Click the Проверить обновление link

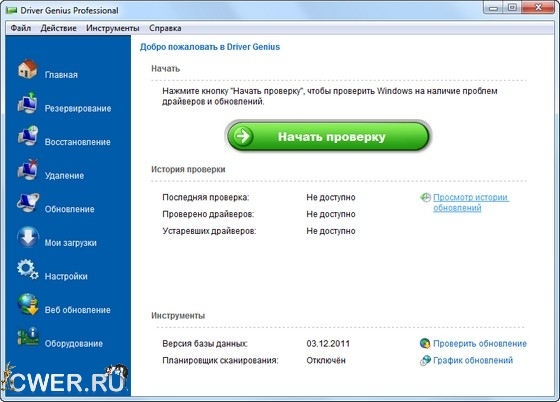tap(480, 343)
